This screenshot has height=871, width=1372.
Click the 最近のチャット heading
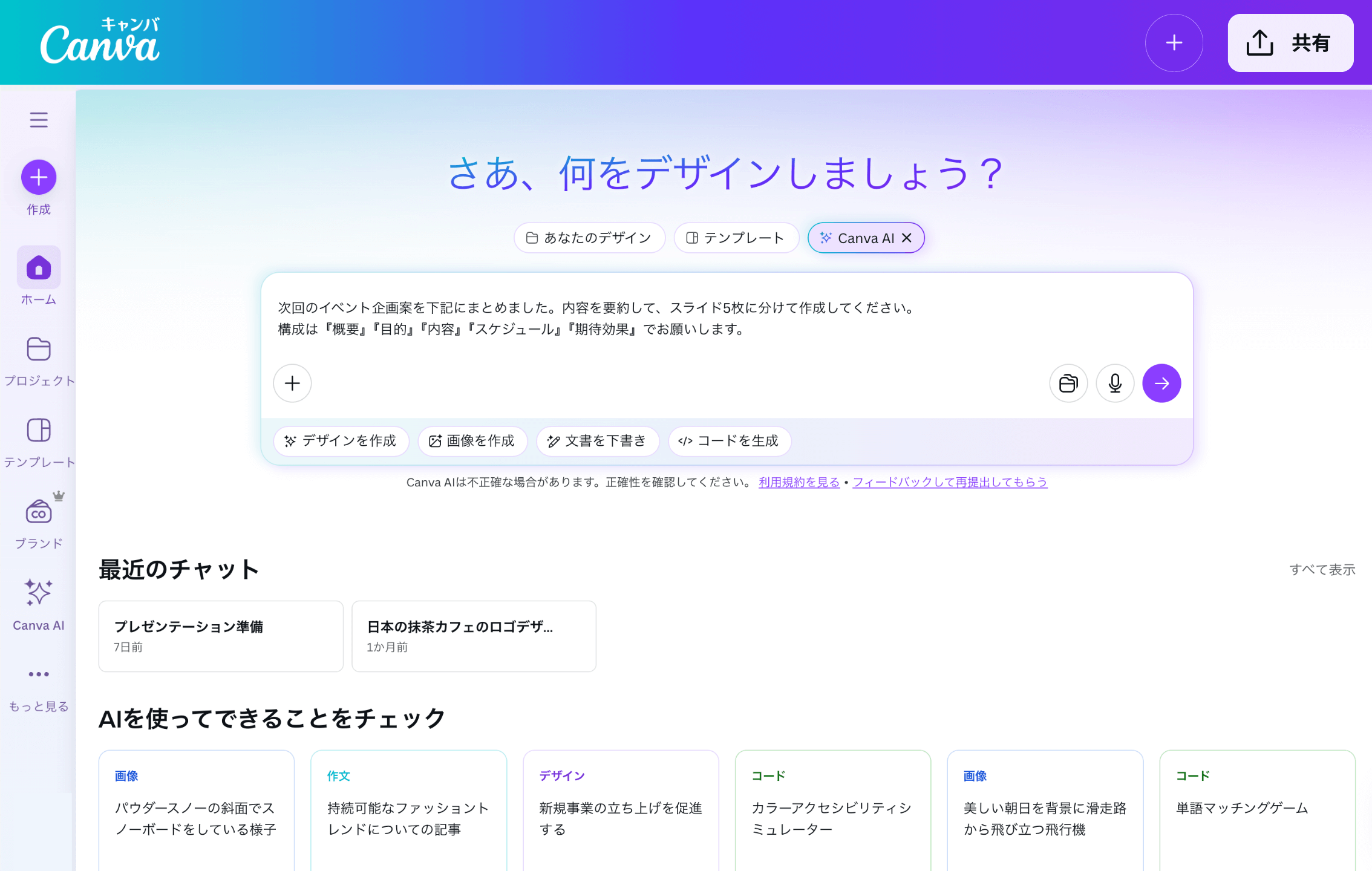[179, 569]
